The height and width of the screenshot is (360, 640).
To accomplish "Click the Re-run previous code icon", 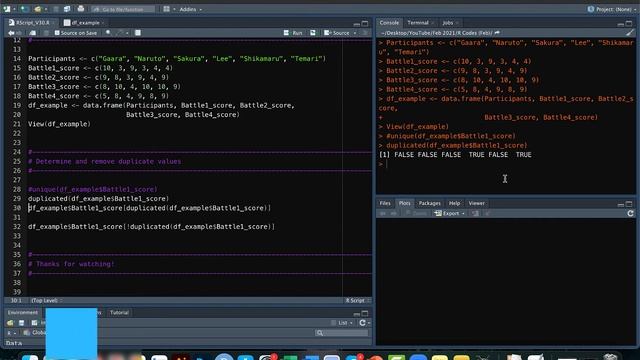I will coord(313,33).
